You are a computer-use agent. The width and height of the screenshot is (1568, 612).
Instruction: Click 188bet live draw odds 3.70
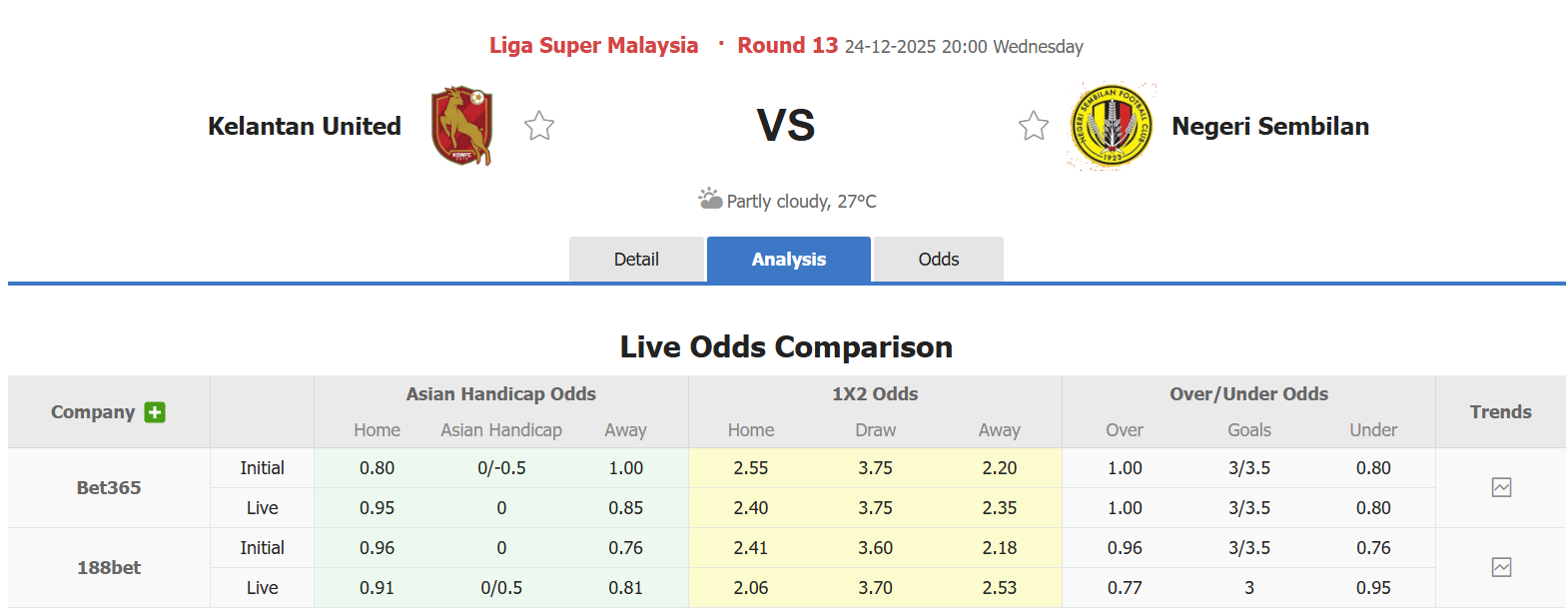pyautogui.click(x=874, y=587)
